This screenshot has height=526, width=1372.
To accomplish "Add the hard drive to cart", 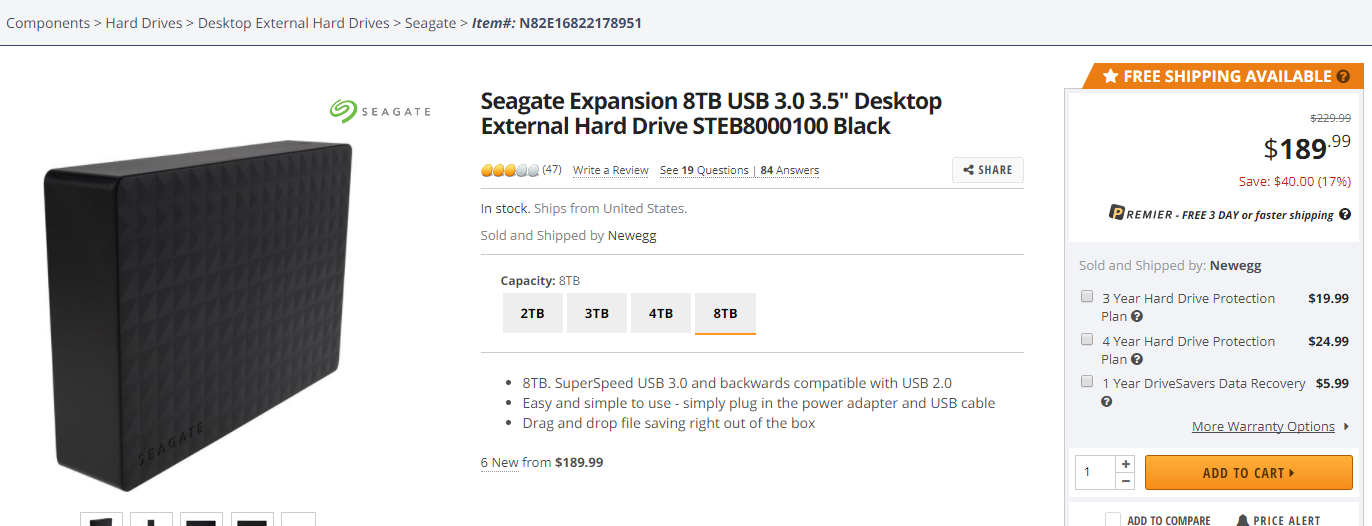I will (x=1248, y=473).
